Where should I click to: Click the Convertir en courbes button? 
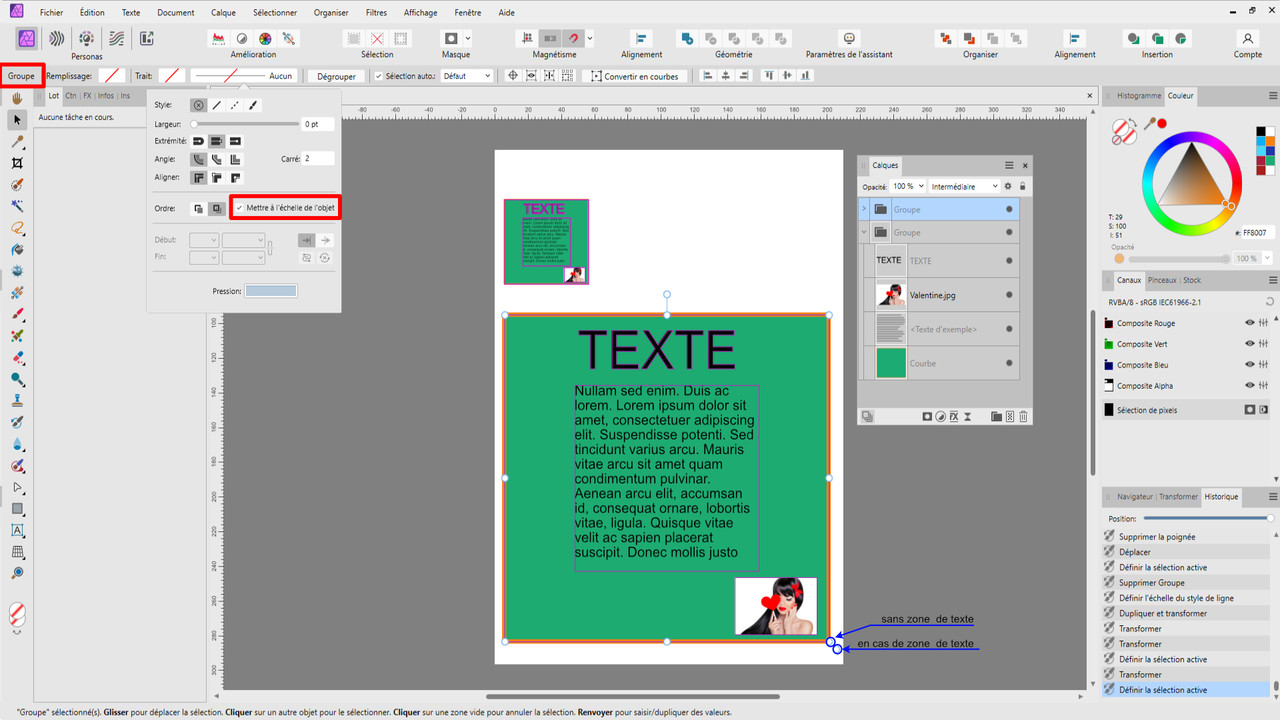click(634, 76)
